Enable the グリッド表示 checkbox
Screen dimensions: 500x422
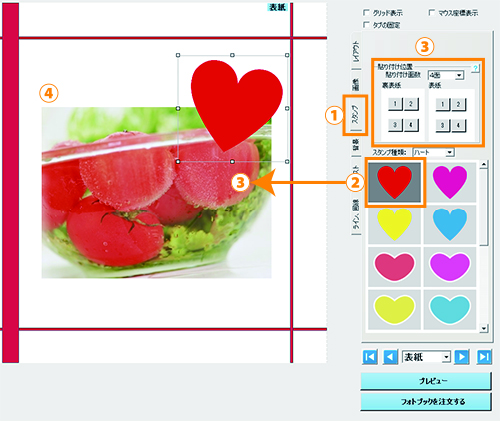click(366, 13)
